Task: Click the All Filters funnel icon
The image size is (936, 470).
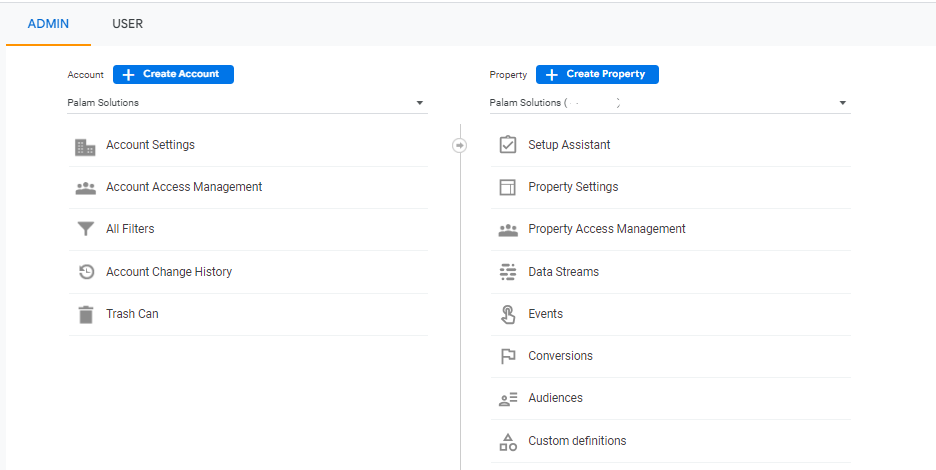Action: coord(86,230)
